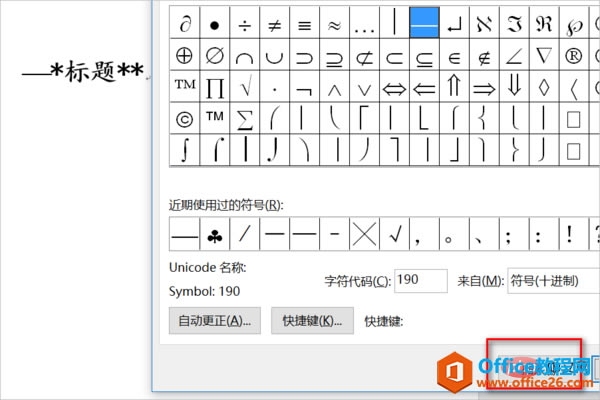Open the 快捷键(K)... shortcut key button

click(312, 320)
